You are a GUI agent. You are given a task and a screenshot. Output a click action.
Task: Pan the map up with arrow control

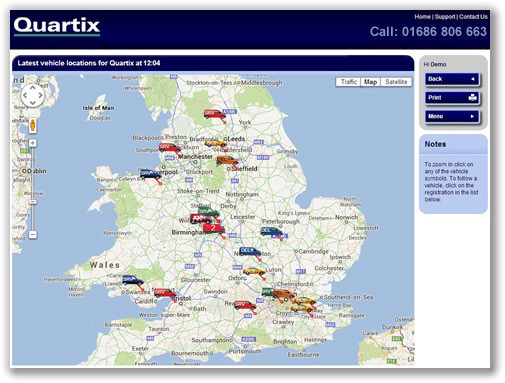click(33, 88)
